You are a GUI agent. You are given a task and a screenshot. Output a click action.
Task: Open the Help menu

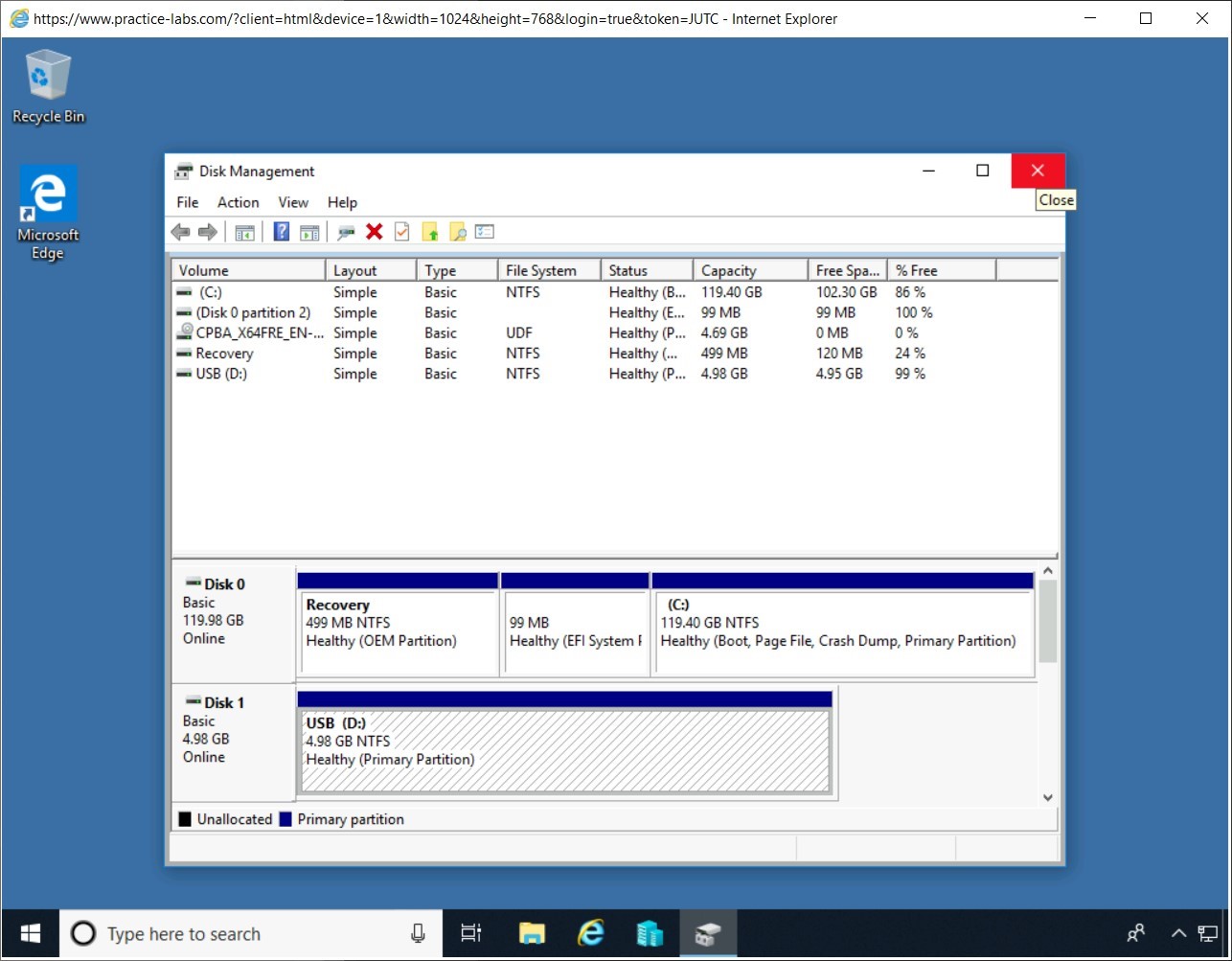pyautogui.click(x=342, y=202)
